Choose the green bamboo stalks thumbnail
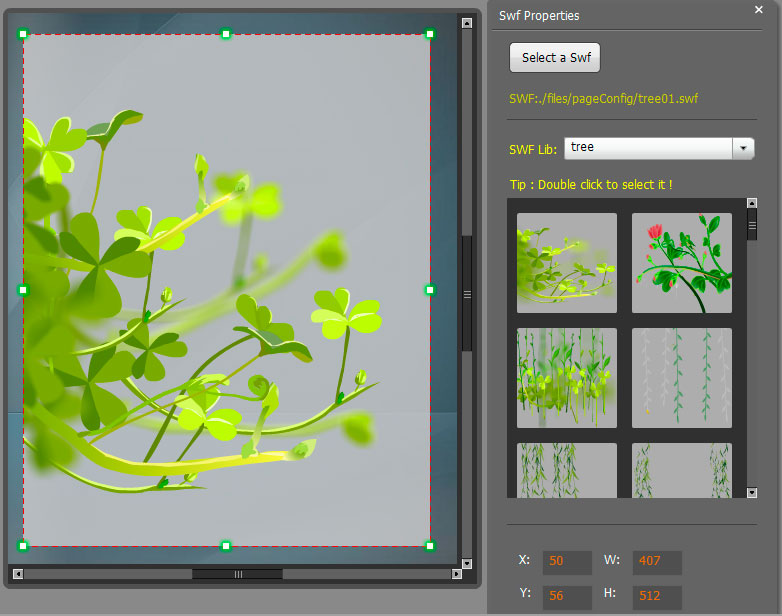Image resolution: width=782 pixels, height=616 pixels. coord(567,378)
